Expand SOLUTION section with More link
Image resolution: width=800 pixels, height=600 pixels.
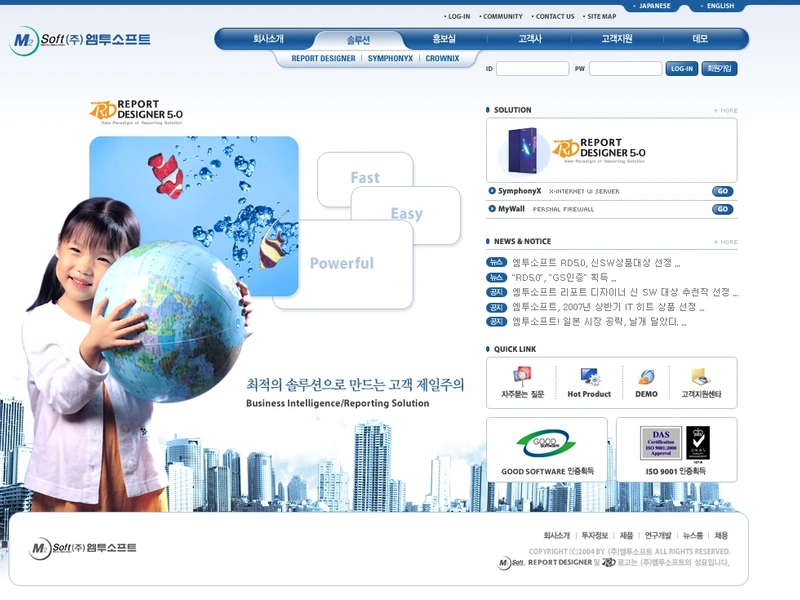pos(726,110)
